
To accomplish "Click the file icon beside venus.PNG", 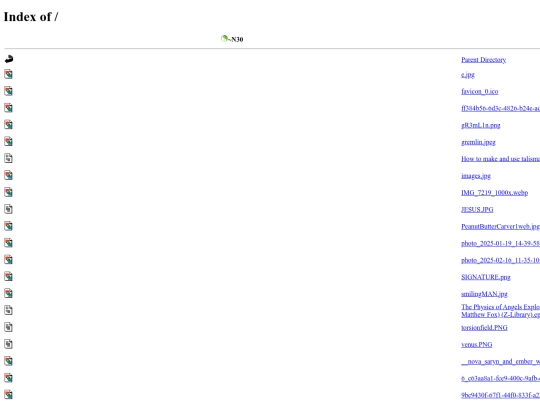I will (9, 344).
